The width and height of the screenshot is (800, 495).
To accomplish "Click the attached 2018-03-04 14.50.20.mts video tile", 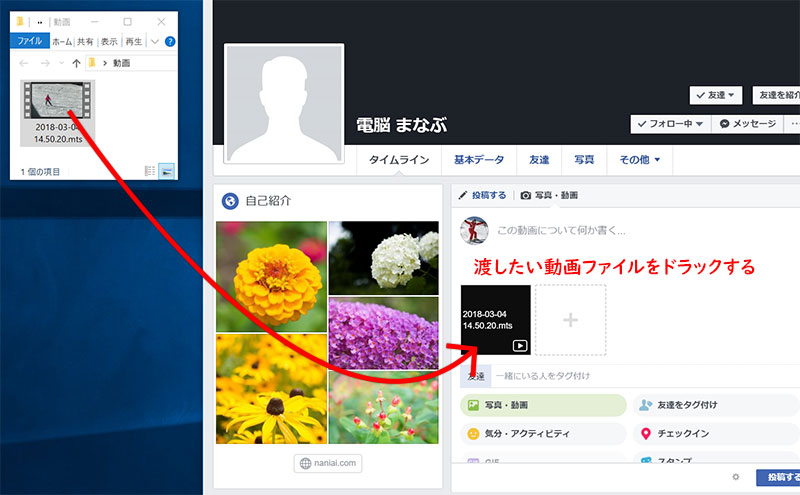I will (495, 320).
